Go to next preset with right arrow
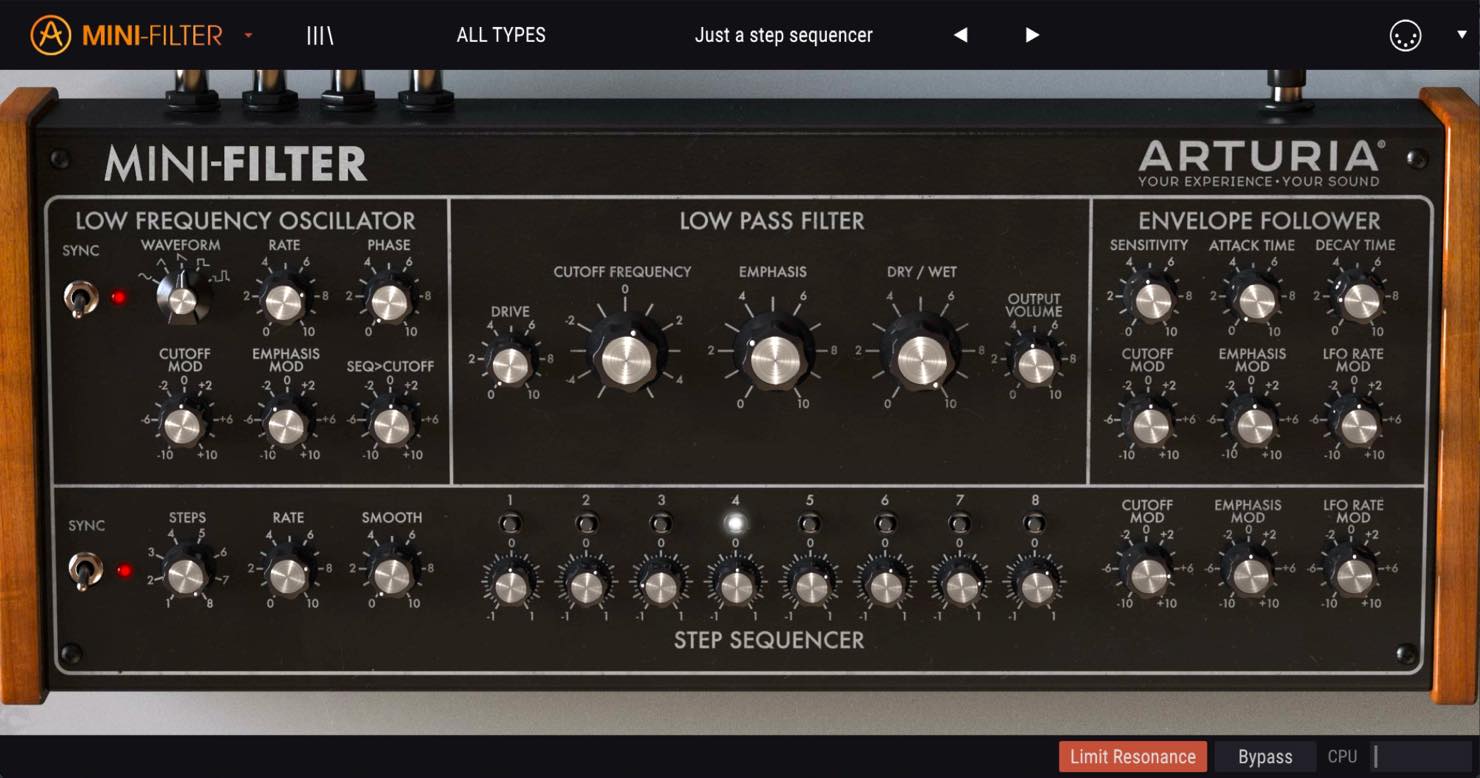 (x=1032, y=35)
